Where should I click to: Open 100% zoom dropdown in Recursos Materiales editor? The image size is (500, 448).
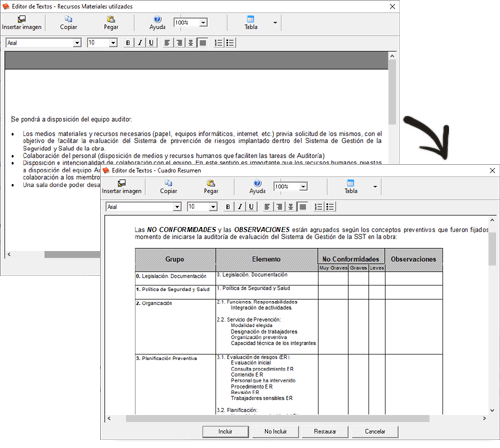203,23
